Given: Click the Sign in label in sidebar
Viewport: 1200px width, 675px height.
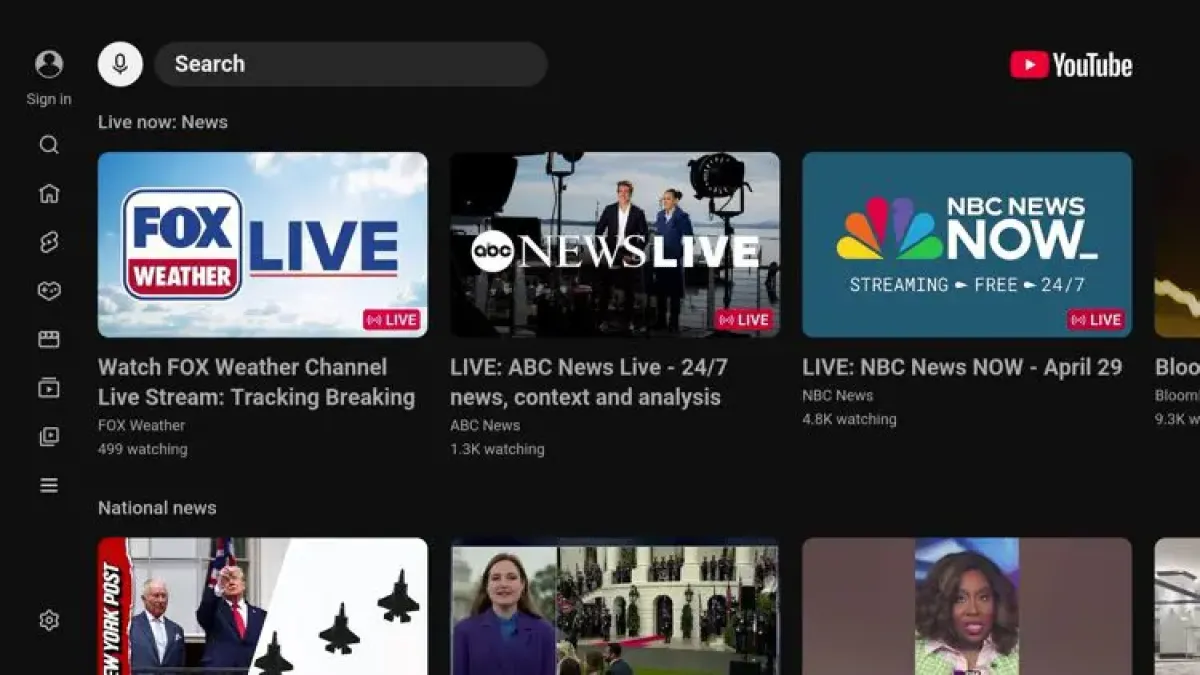Looking at the screenshot, I should (x=49, y=99).
